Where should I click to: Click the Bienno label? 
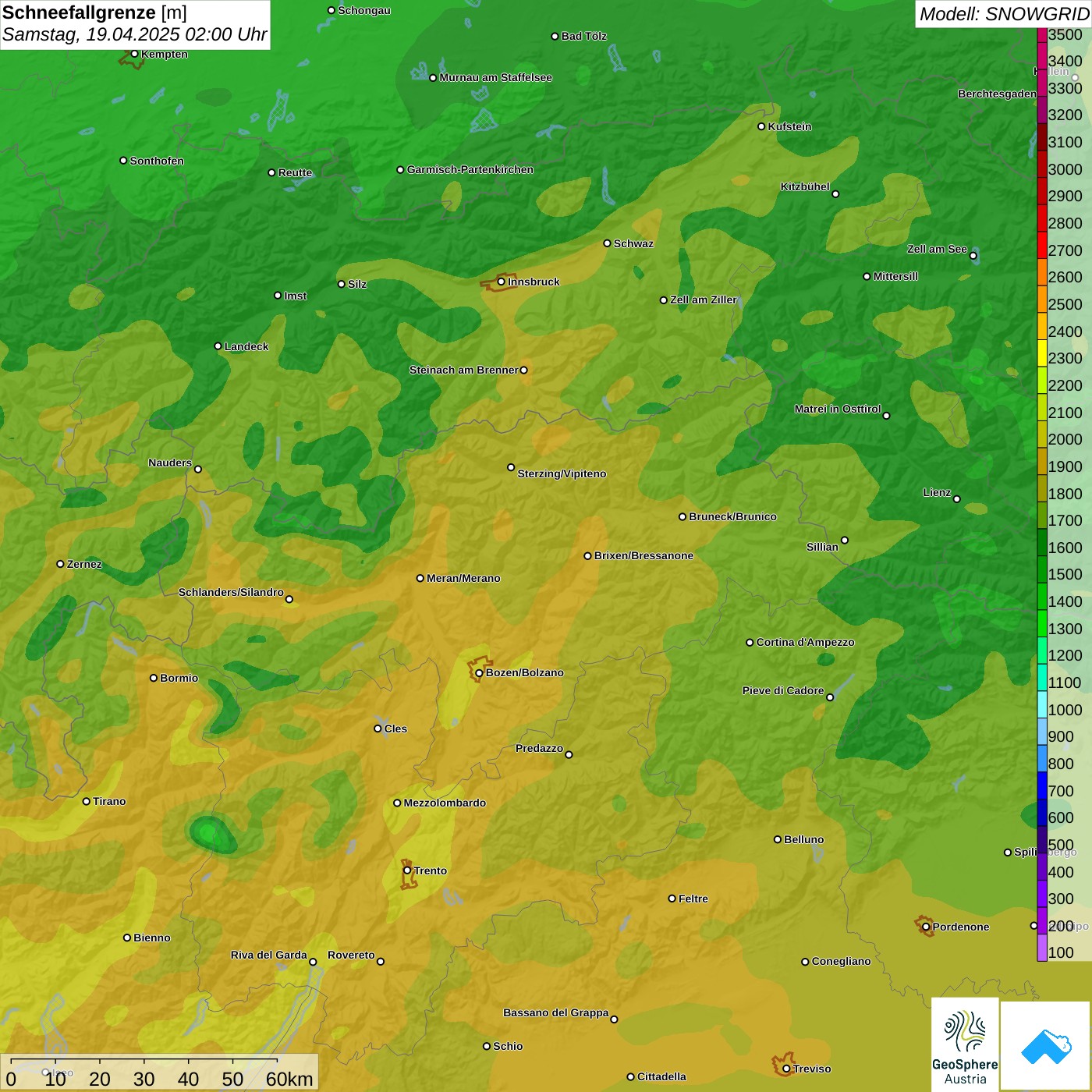[x=151, y=938]
